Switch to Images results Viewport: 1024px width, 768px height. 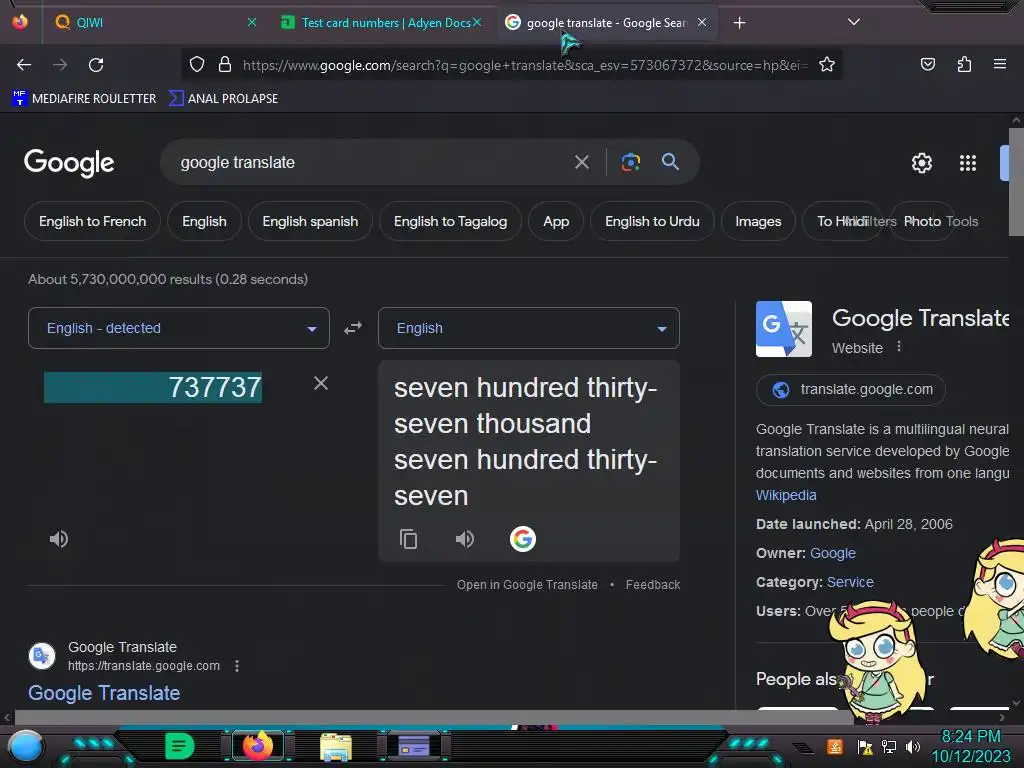pos(758,221)
